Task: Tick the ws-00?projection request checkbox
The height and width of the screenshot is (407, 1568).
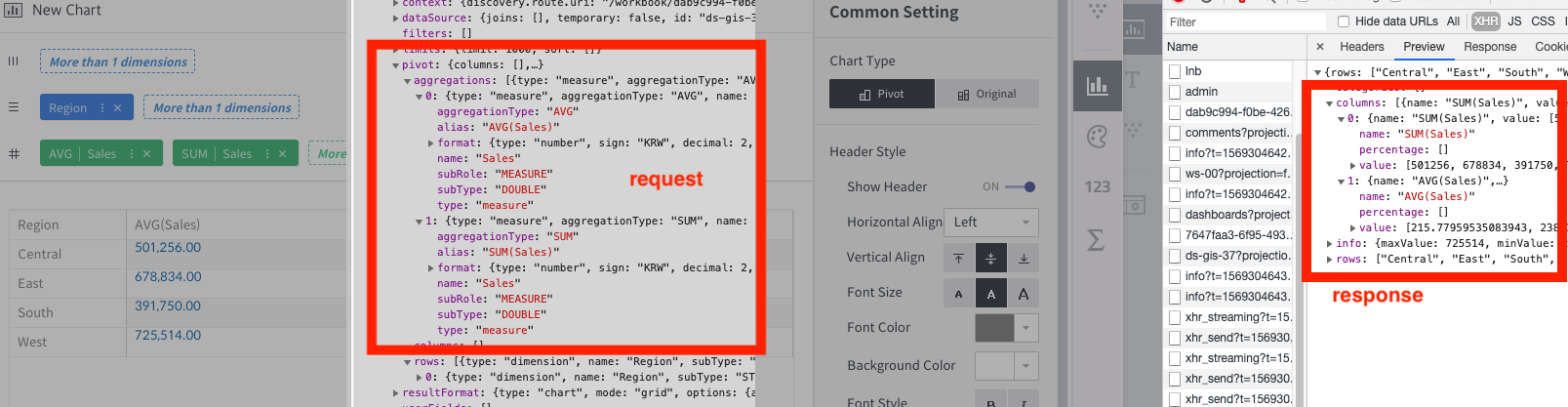Action: (1175, 174)
